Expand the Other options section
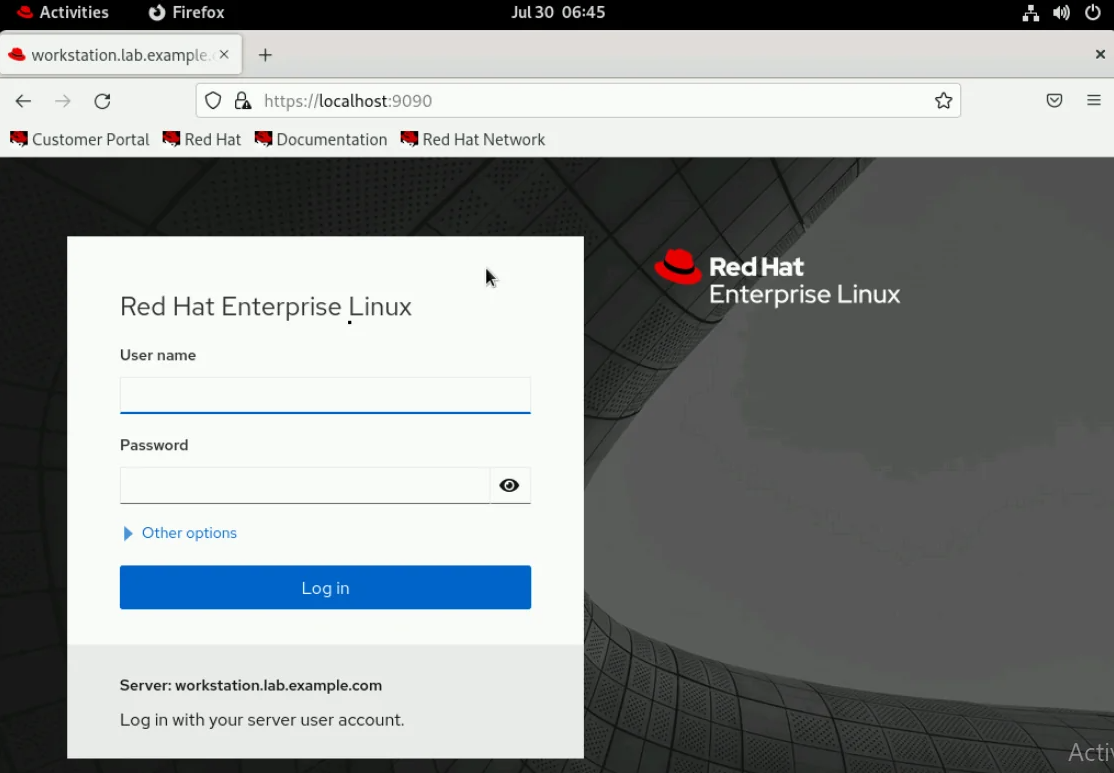Viewport: 1114px width, 773px height. (x=179, y=533)
